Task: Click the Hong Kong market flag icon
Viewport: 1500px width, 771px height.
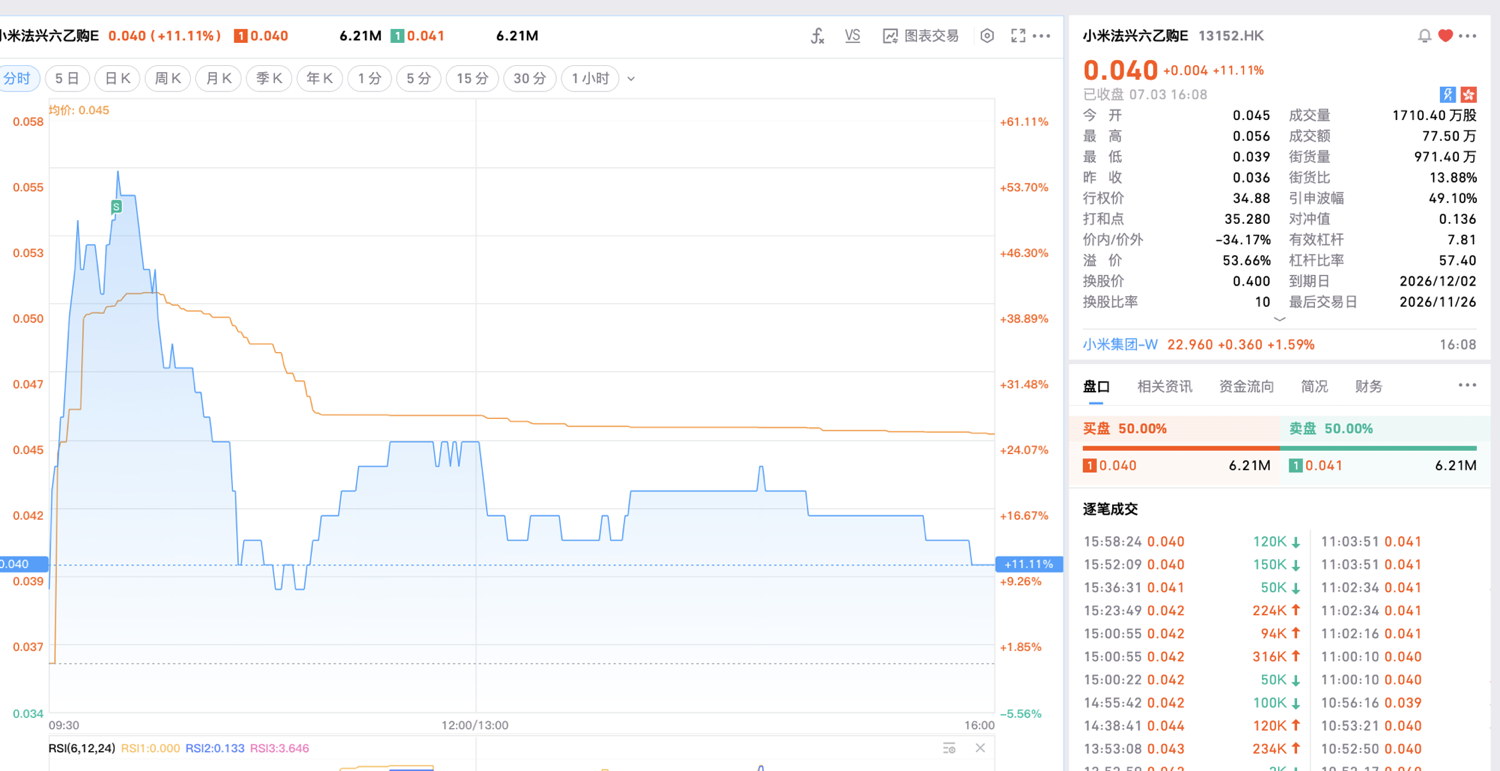Action: [1468, 94]
